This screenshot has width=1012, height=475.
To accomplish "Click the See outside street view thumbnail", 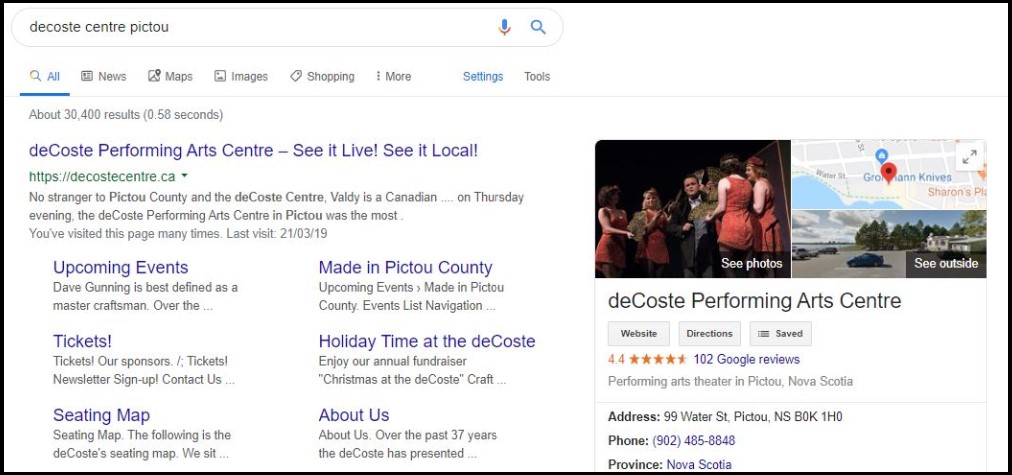I will point(889,244).
